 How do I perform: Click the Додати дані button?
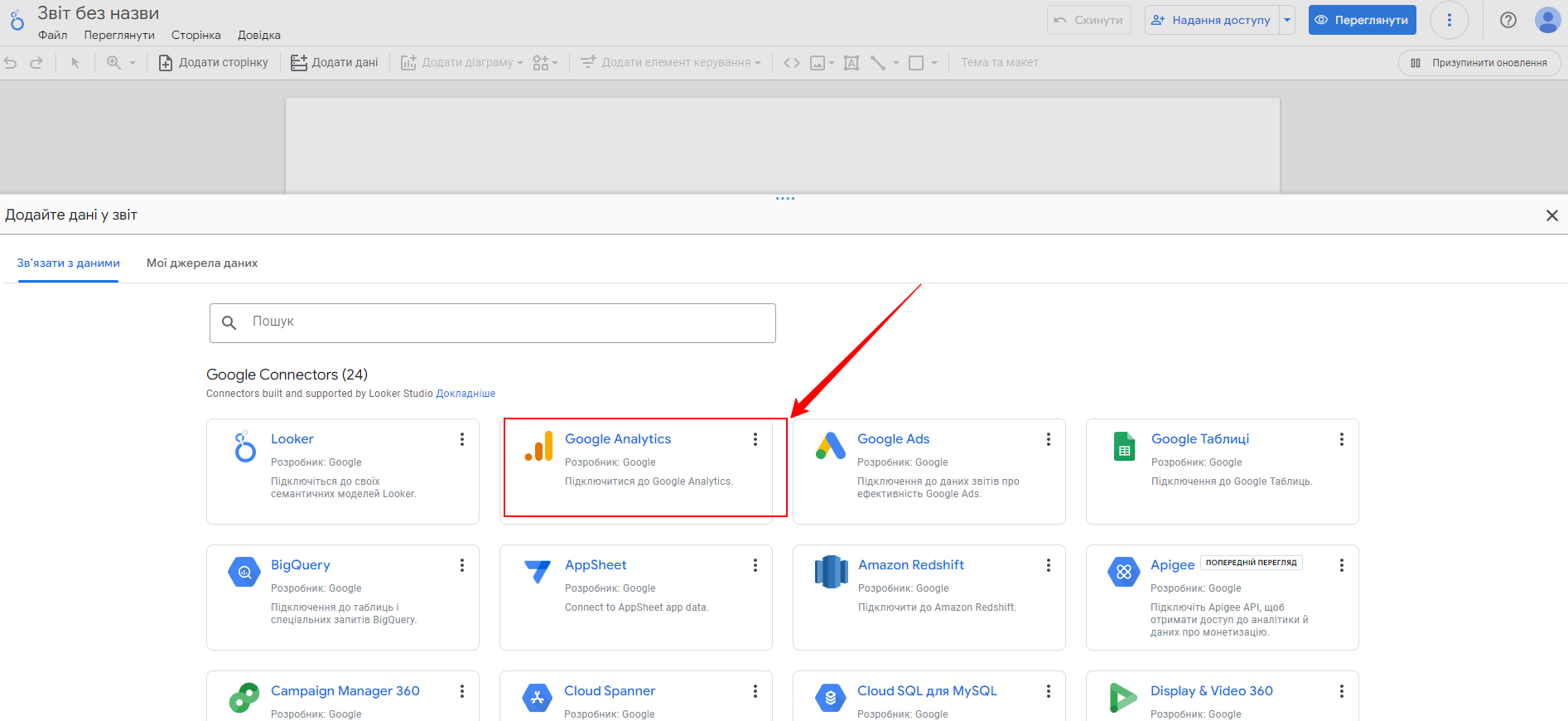335,63
